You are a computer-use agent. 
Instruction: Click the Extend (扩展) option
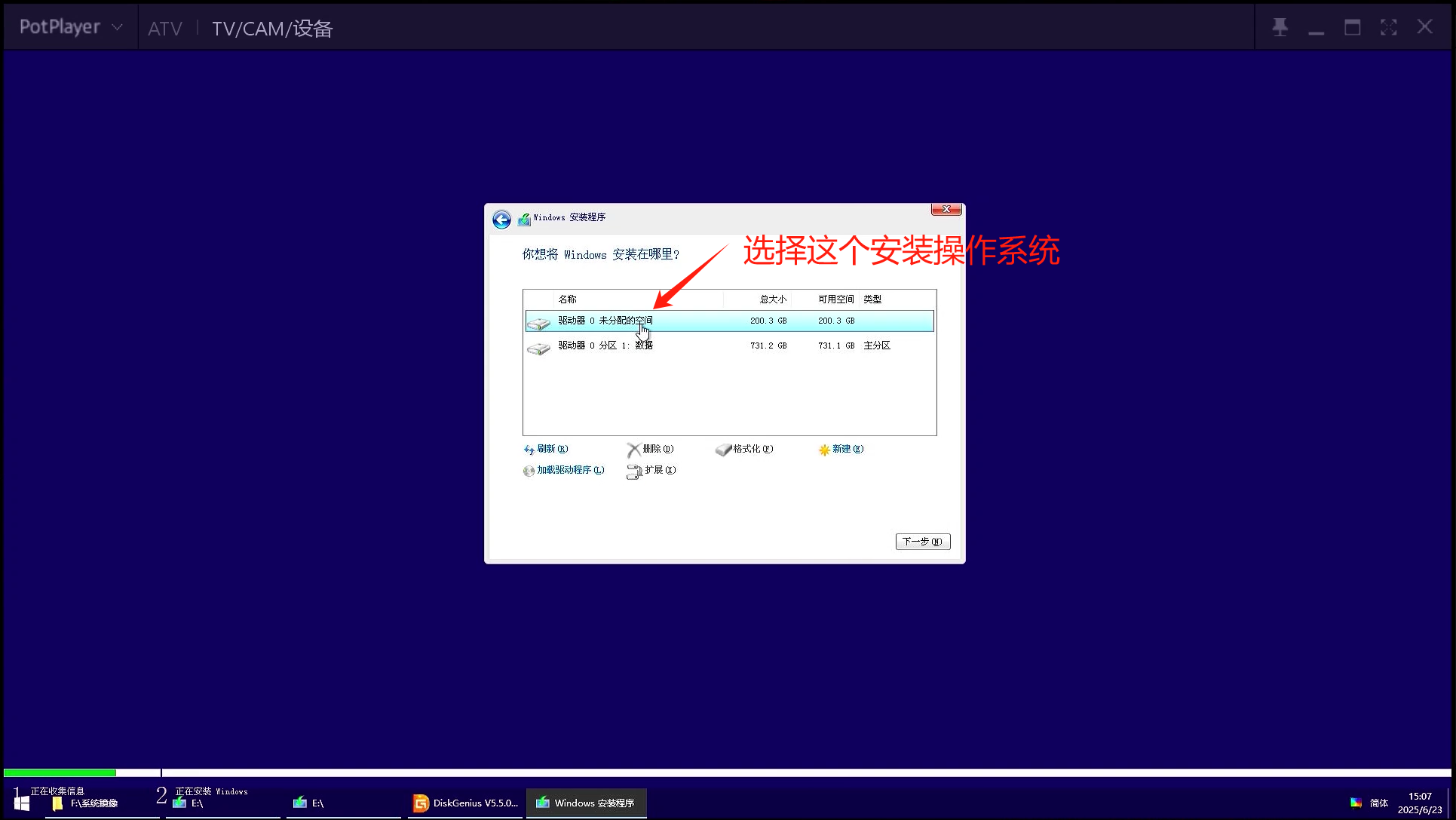click(x=651, y=470)
